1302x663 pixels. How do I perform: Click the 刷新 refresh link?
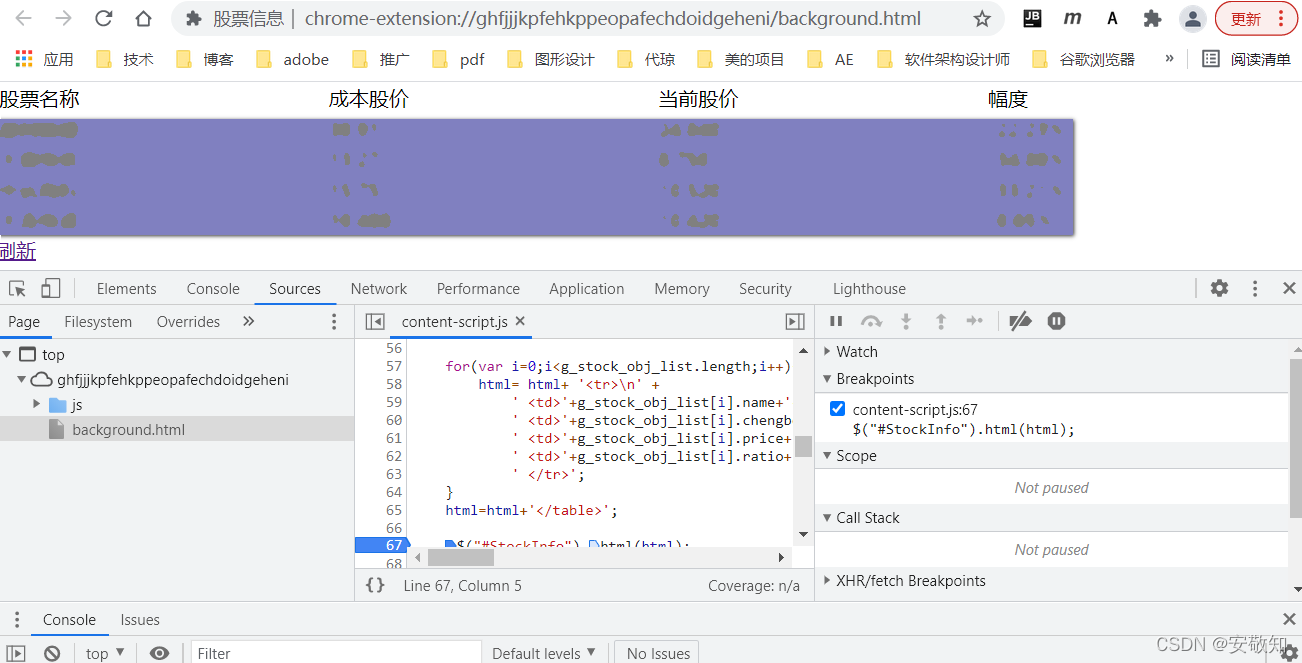click(x=18, y=251)
